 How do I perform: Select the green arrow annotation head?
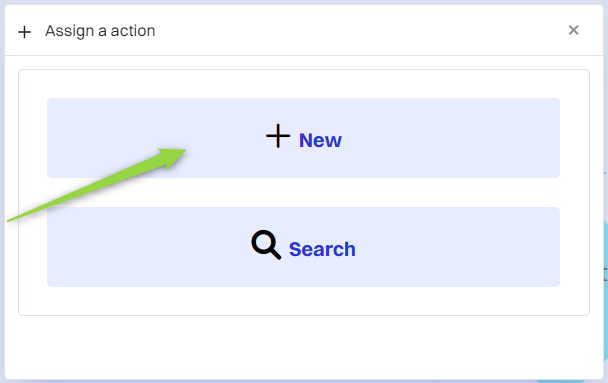tap(173, 157)
